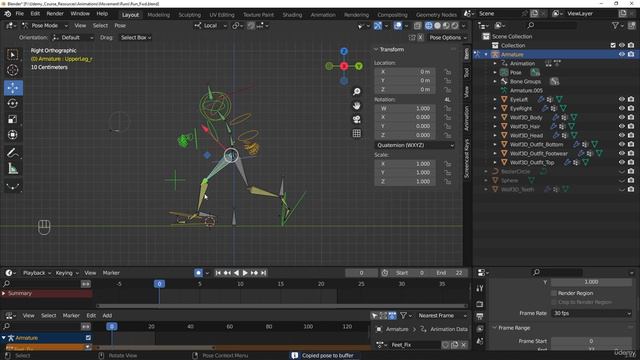Screen dimensions: 640x360
Task: Open Quaternion (WXYZ) rotation mode dropdown
Action: click(415, 145)
